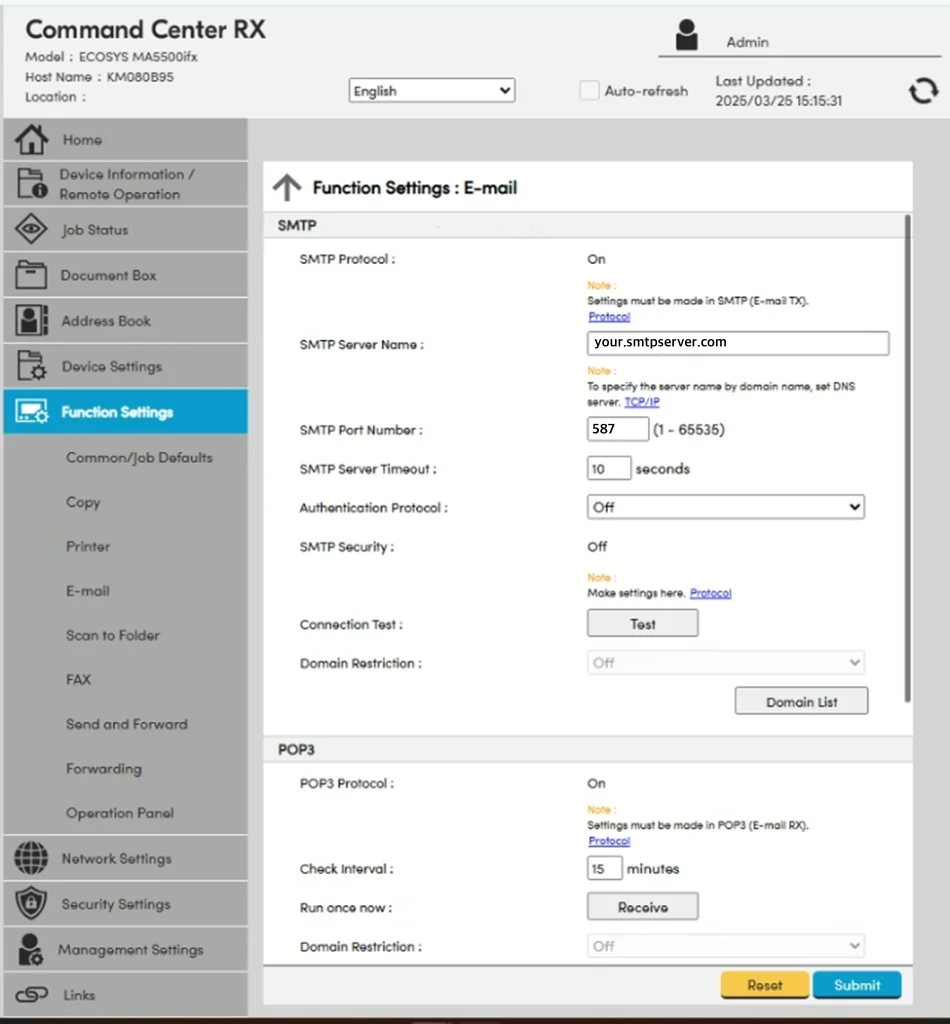
Task: Select Scan to Folder menu item
Action: tap(113, 635)
